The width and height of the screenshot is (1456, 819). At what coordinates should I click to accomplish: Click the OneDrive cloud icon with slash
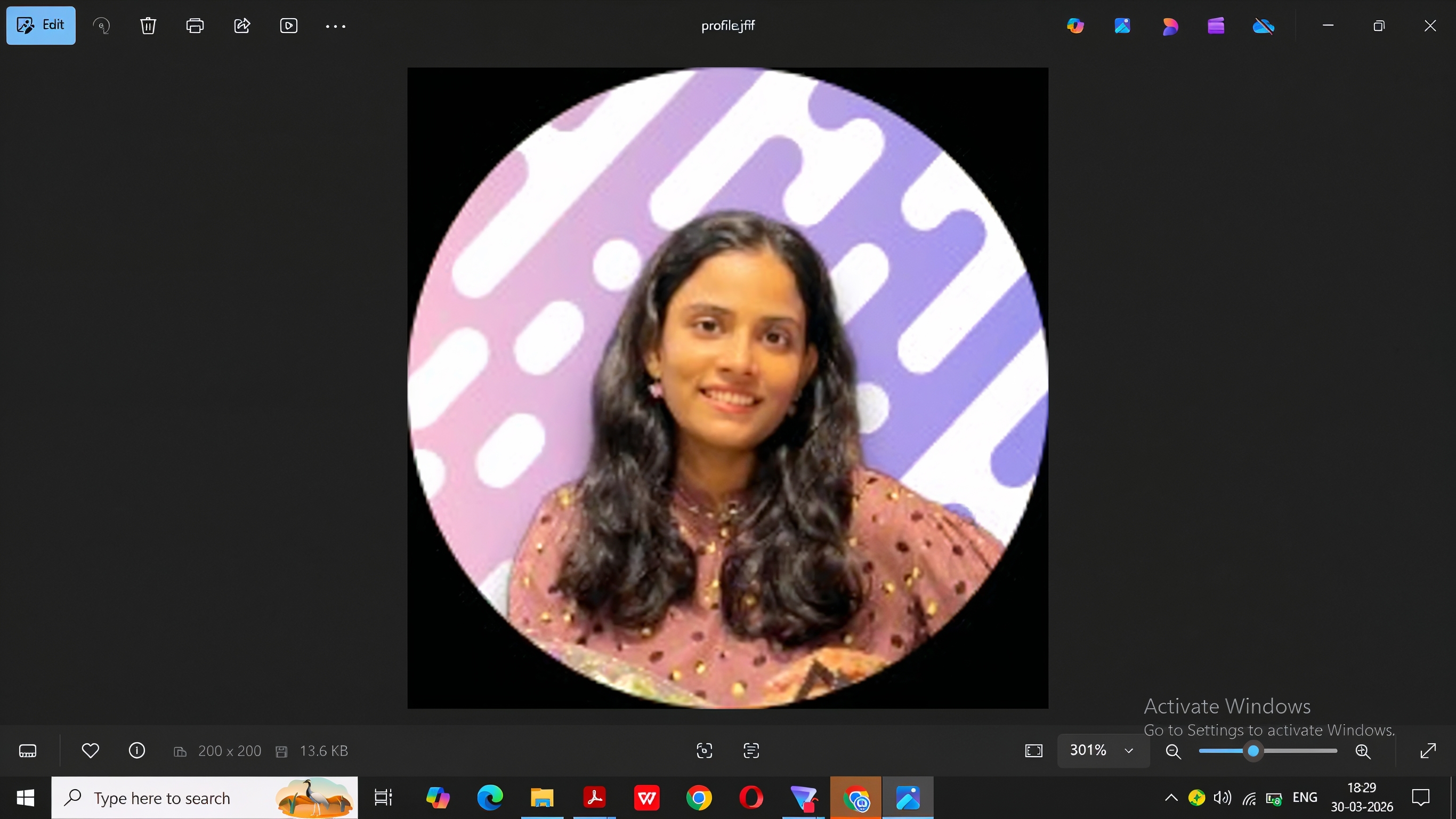pyautogui.click(x=1263, y=26)
